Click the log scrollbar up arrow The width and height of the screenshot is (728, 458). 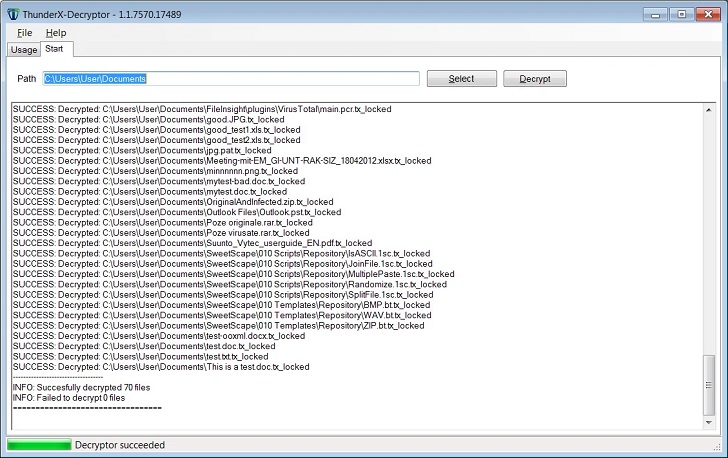[708, 110]
